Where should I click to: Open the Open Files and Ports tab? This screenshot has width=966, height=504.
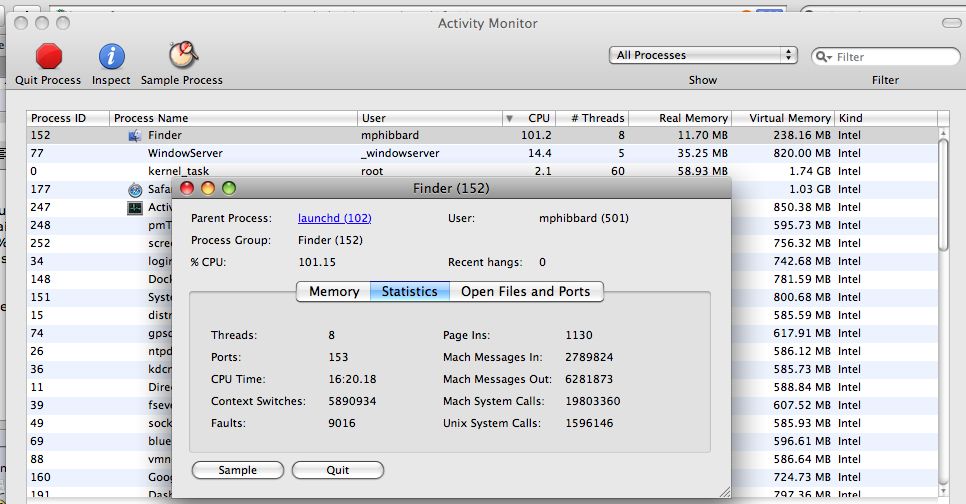(526, 291)
